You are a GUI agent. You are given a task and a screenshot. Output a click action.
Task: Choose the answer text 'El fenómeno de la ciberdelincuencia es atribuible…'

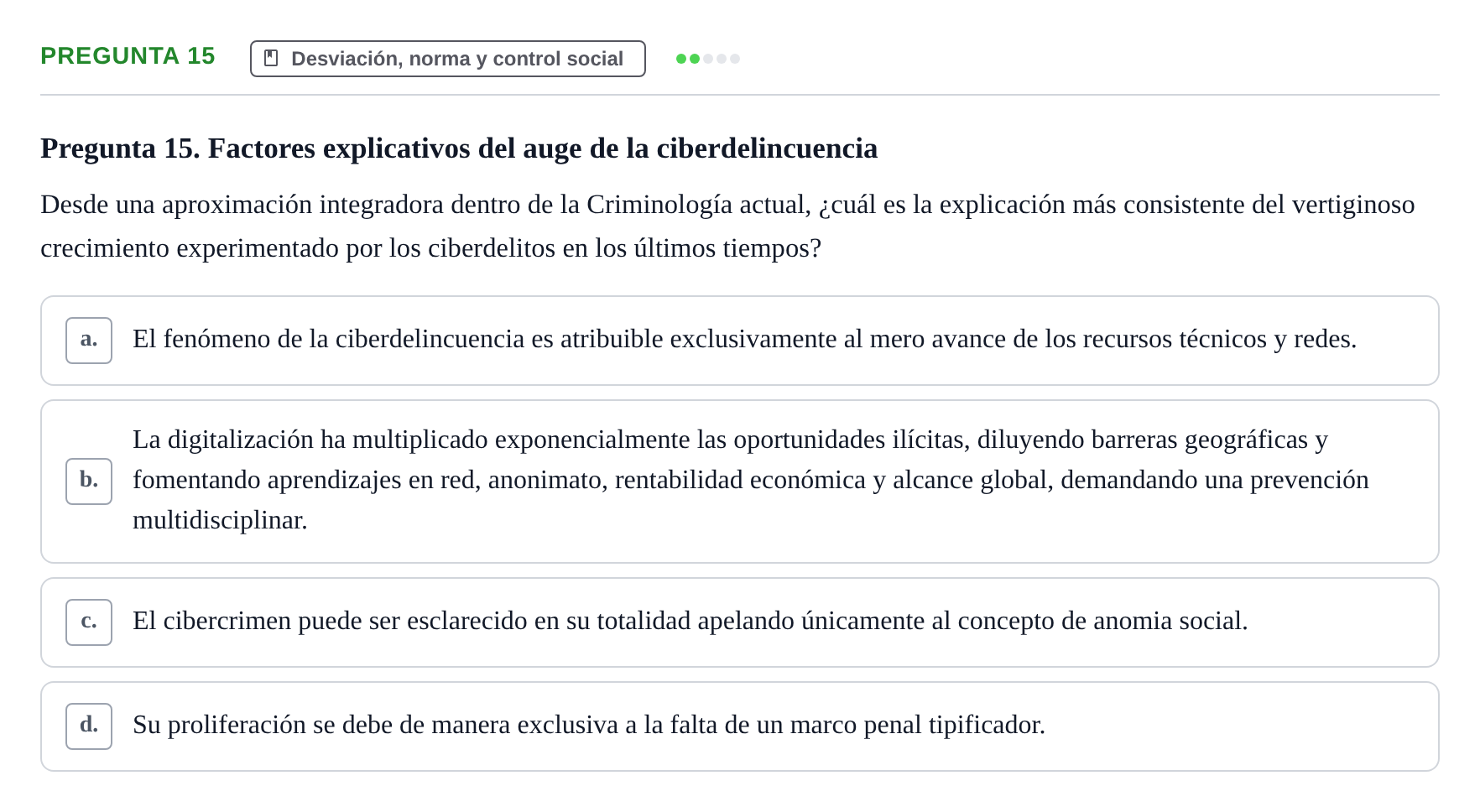point(745,339)
